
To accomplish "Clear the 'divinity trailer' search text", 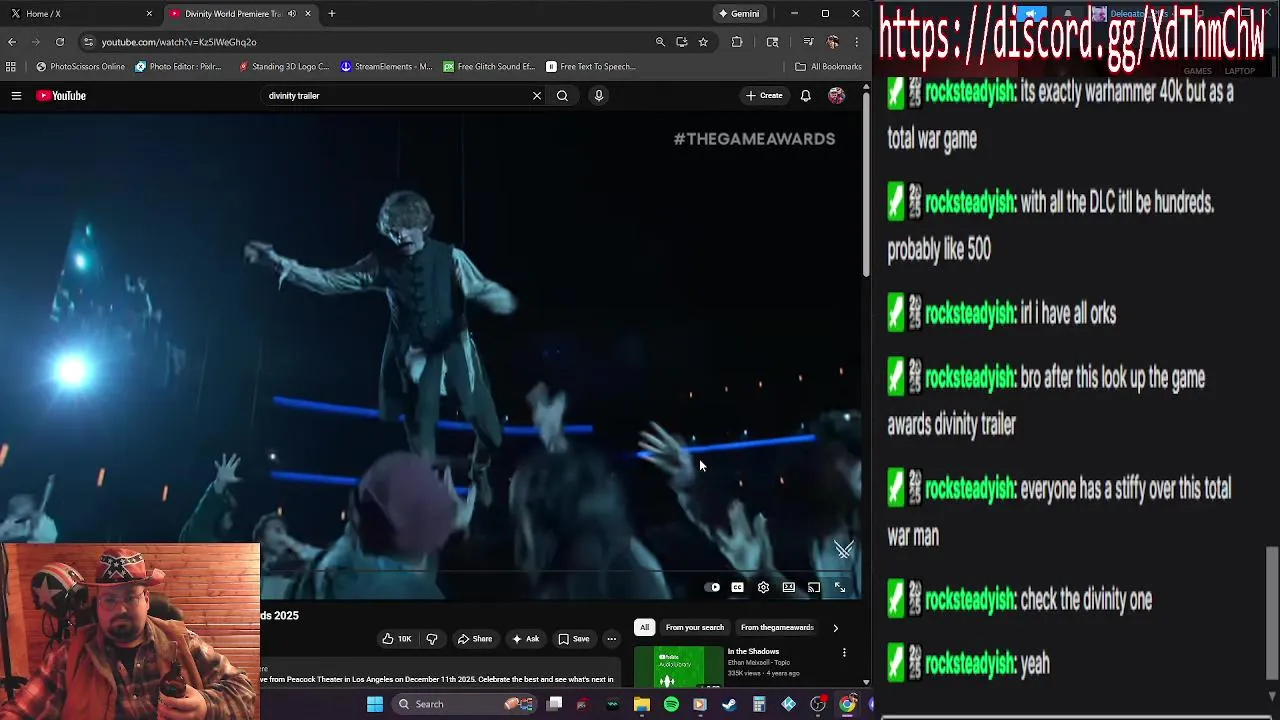I will tap(537, 96).
